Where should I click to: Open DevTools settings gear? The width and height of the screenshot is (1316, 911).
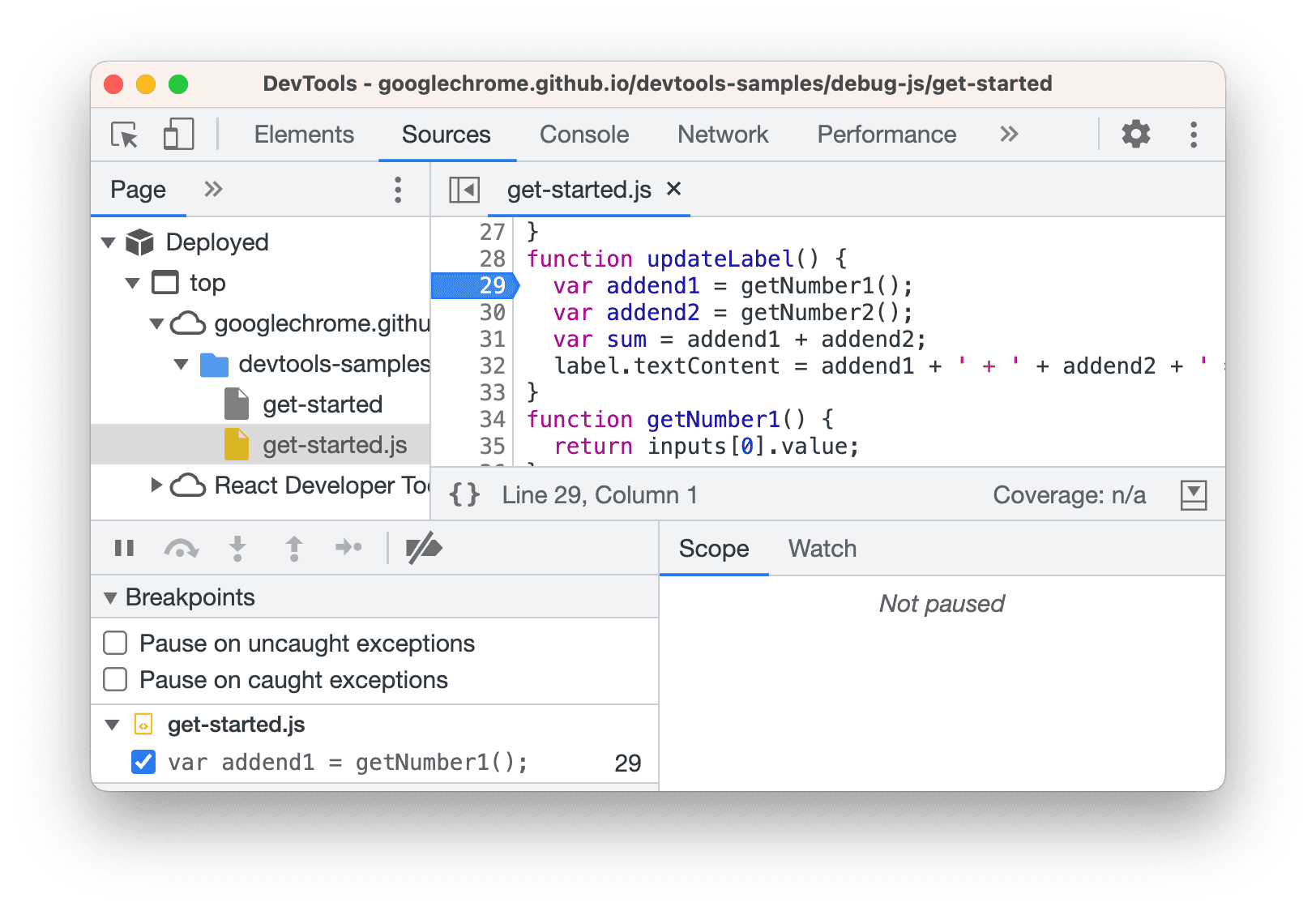[x=1135, y=134]
